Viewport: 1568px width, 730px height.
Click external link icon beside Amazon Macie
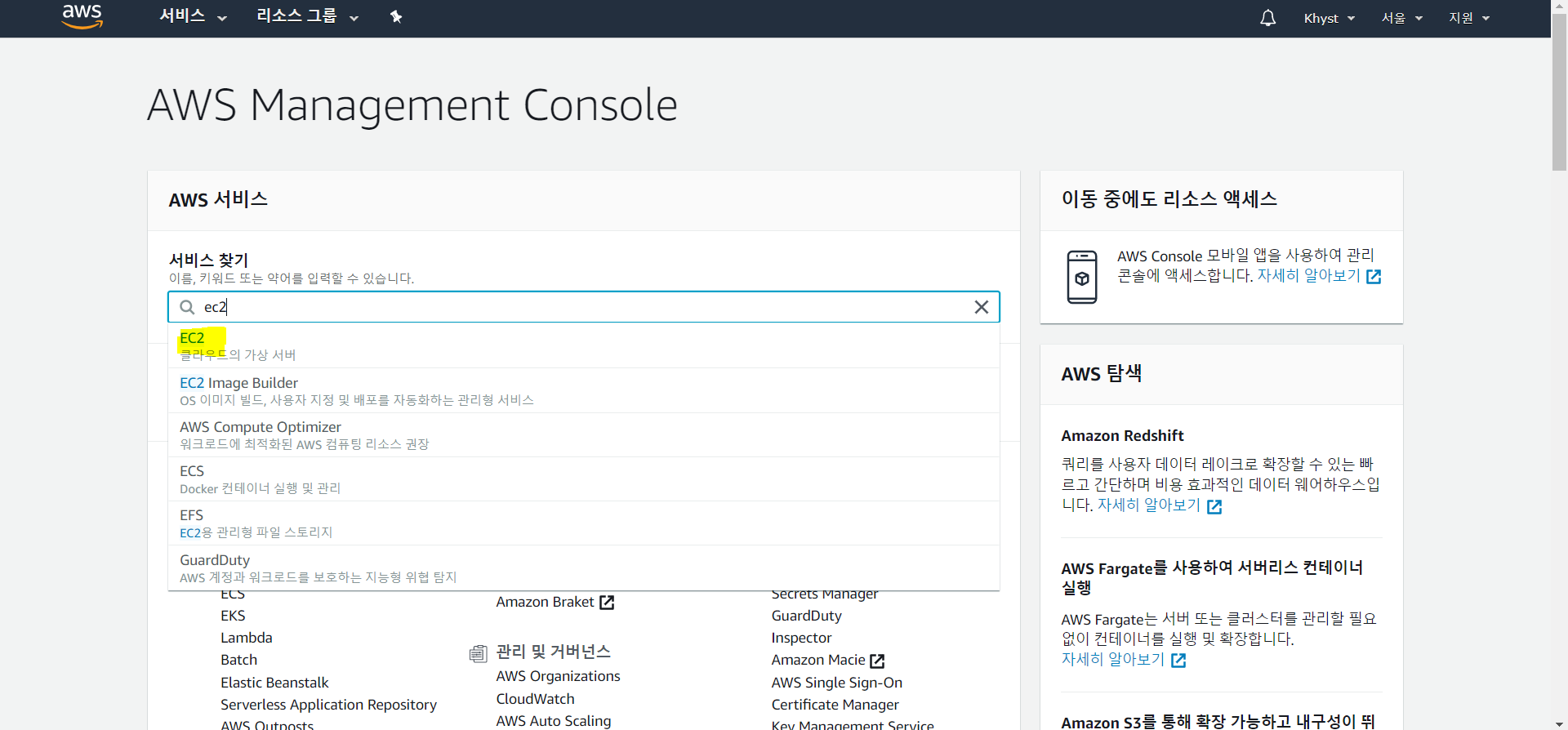pos(877,661)
